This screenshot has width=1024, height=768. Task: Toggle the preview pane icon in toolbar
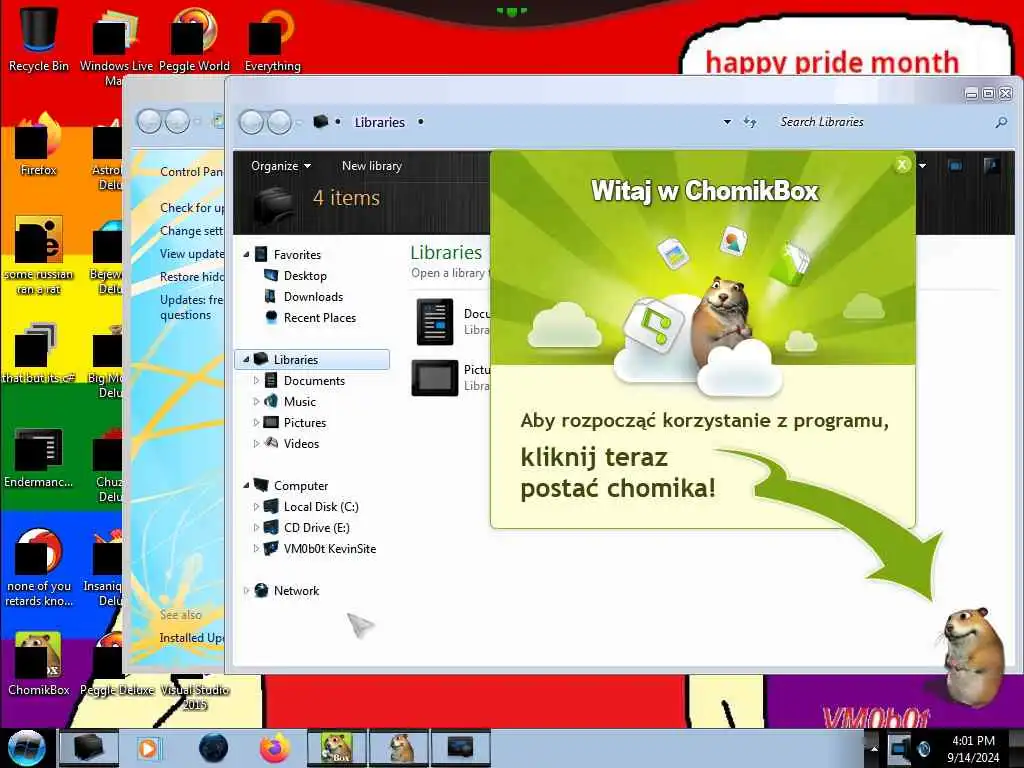coord(955,166)
